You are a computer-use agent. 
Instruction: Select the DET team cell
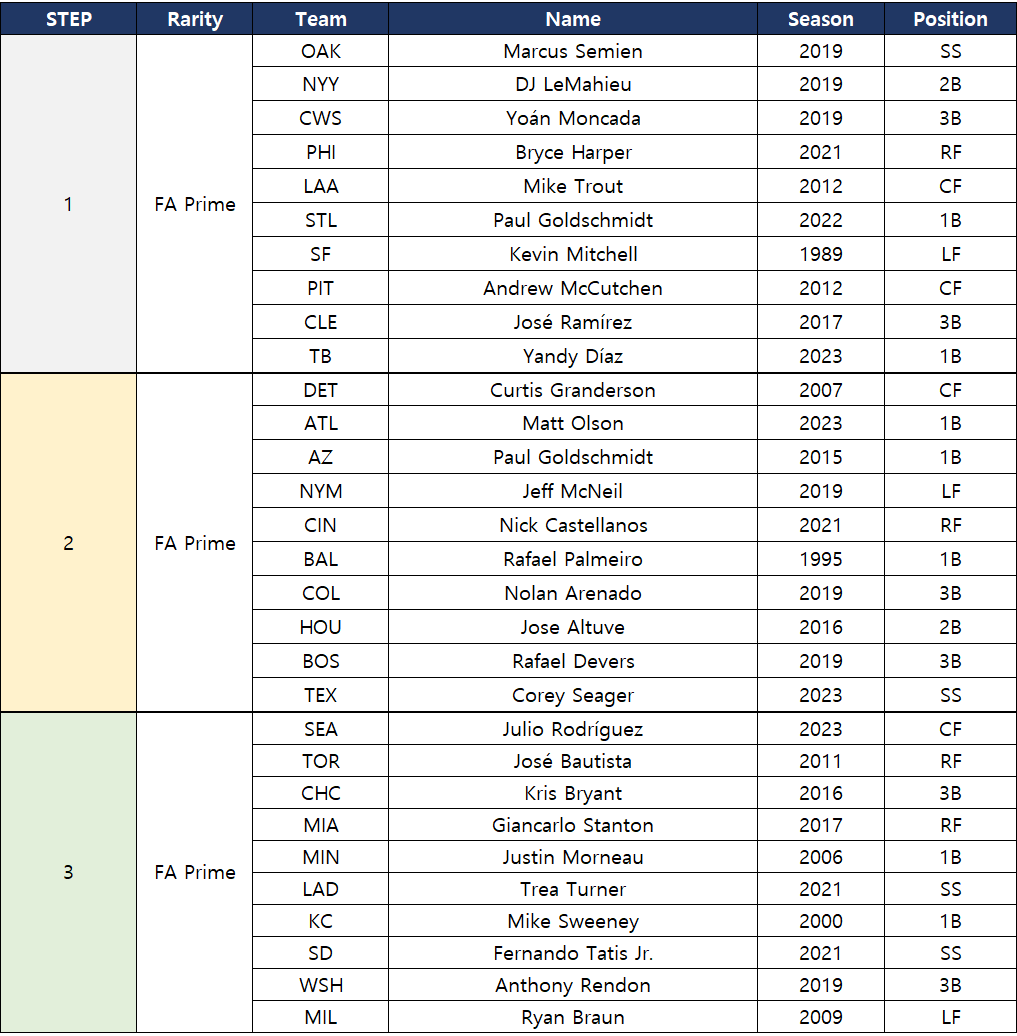point(321,390)
